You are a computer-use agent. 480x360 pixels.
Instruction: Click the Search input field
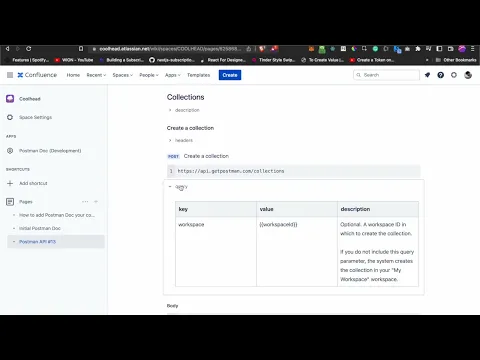click(386, 75)
